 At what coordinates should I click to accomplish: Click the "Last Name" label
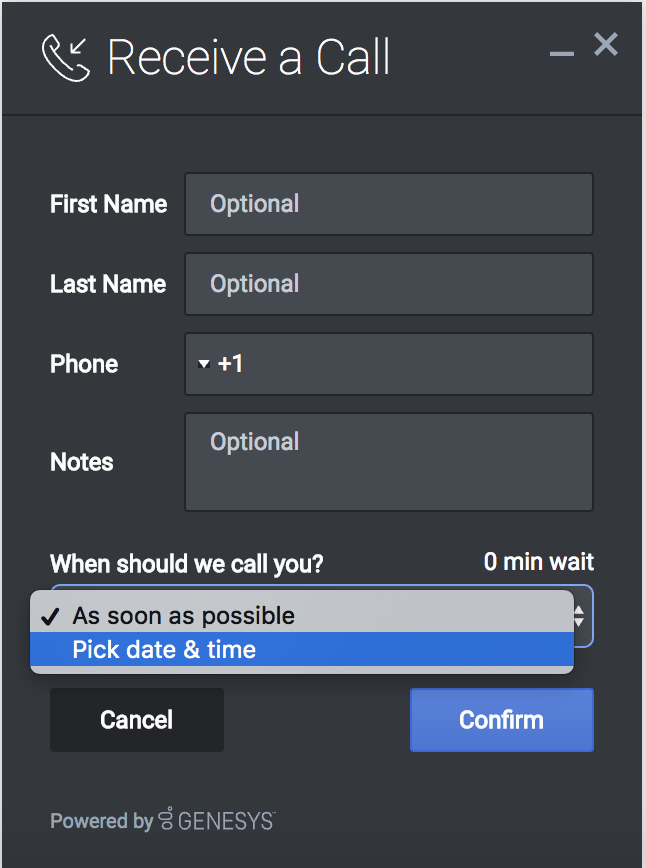tap(108, 284)
